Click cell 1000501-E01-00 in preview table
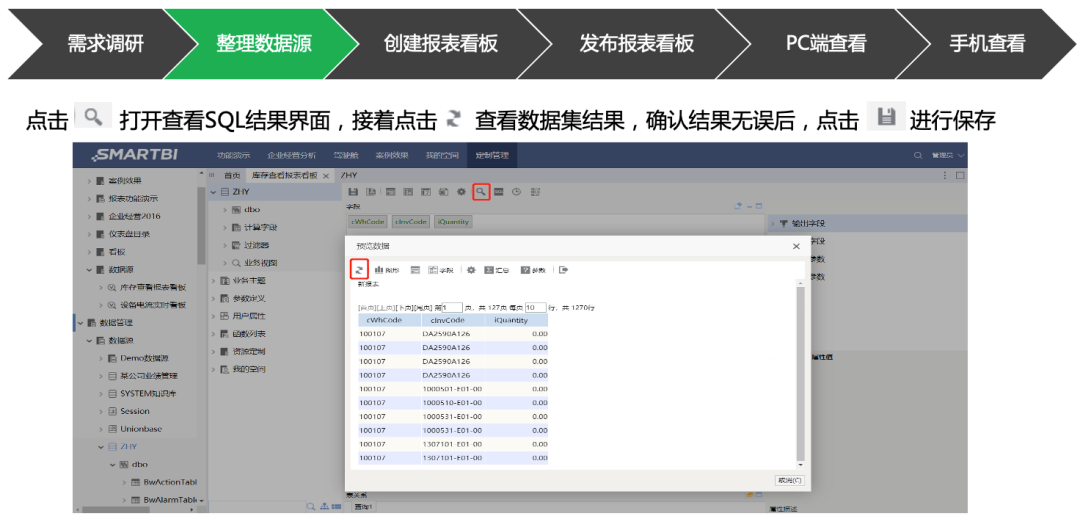This screenshot has width=1080, height=516. (x=453, y=389)
